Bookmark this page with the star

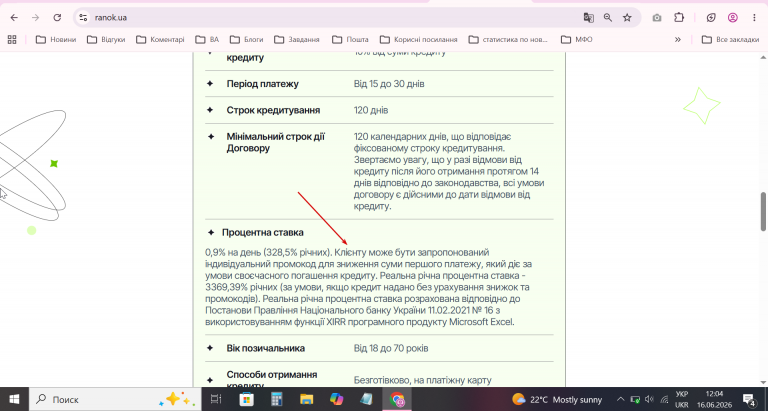[x=627, y=18]
